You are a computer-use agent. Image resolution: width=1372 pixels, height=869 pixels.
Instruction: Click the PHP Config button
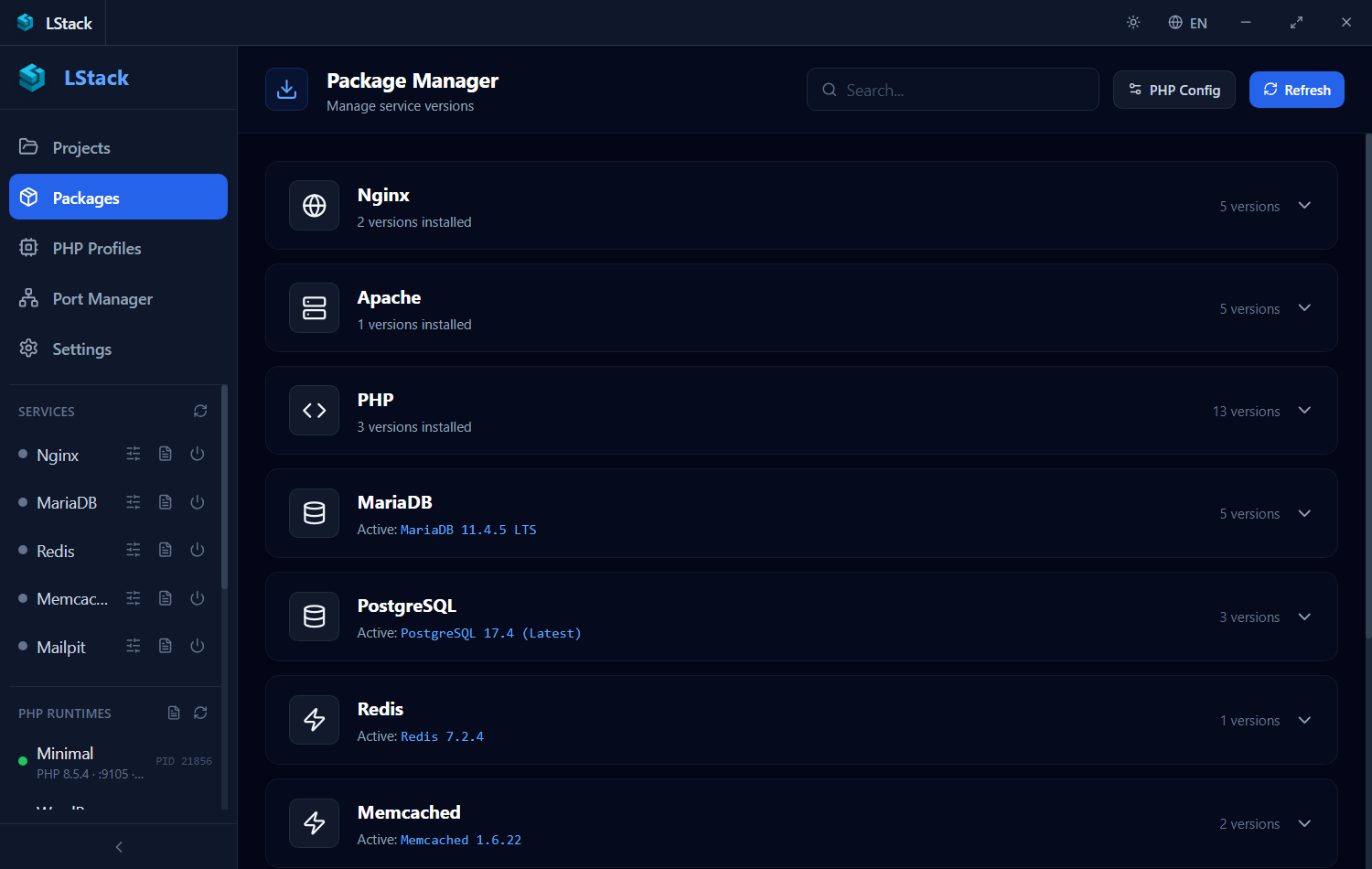point(1174,90)
